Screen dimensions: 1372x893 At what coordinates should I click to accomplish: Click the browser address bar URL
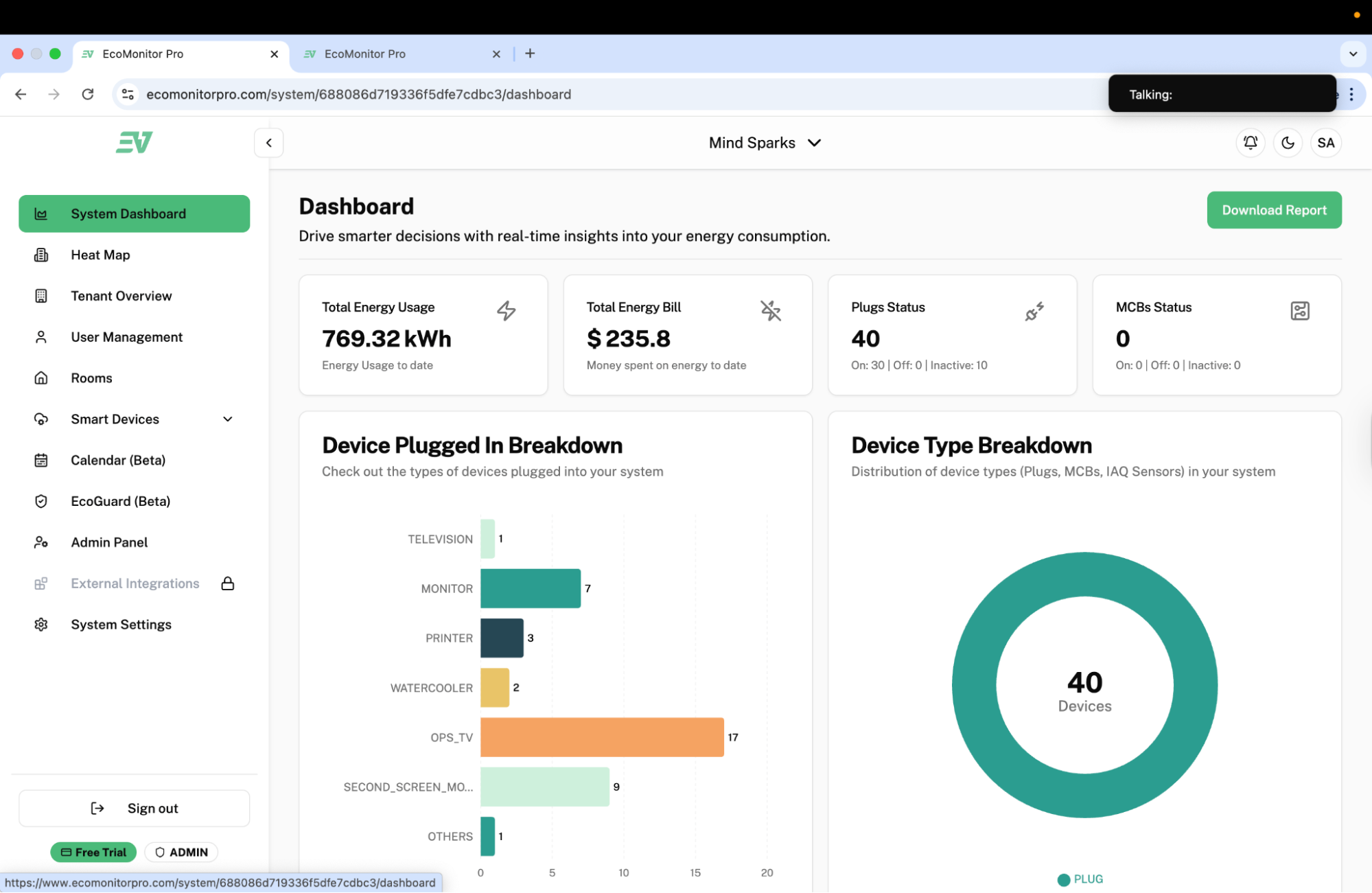tap(358, 94)
